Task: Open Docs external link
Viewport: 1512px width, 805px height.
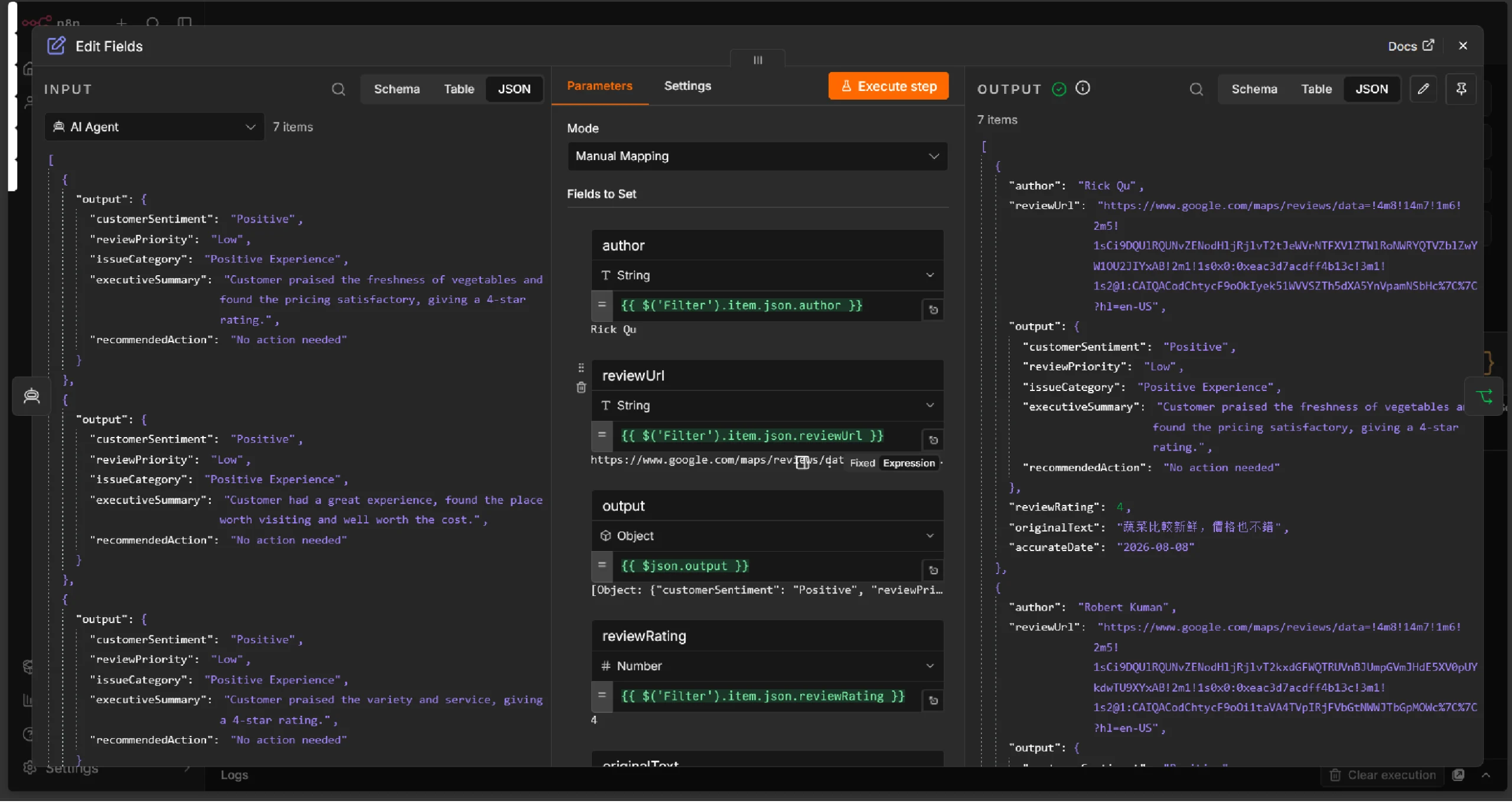Action: pos(1410,46)
